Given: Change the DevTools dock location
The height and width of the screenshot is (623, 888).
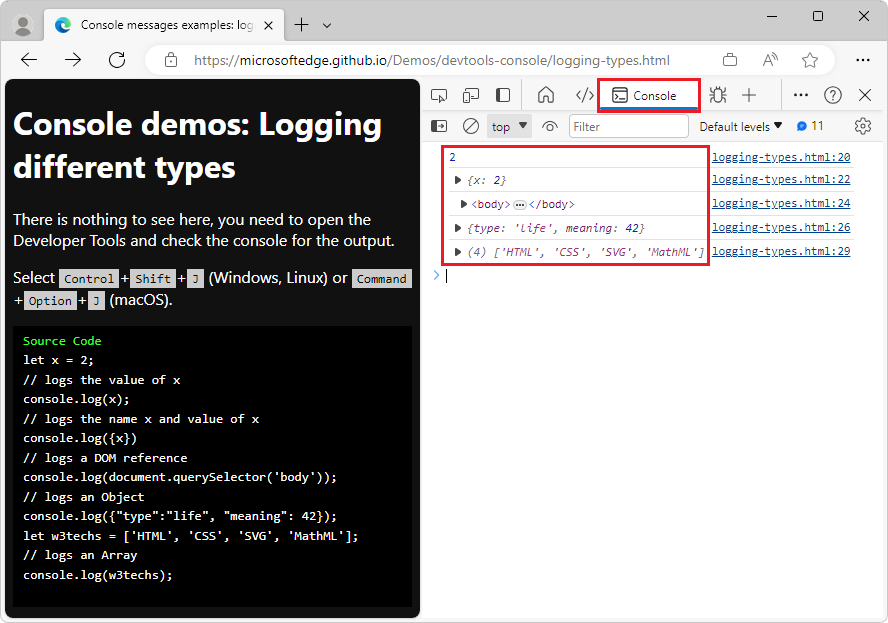Looking at the screenshot, I should pyautogui.click(x=501, y=95).
